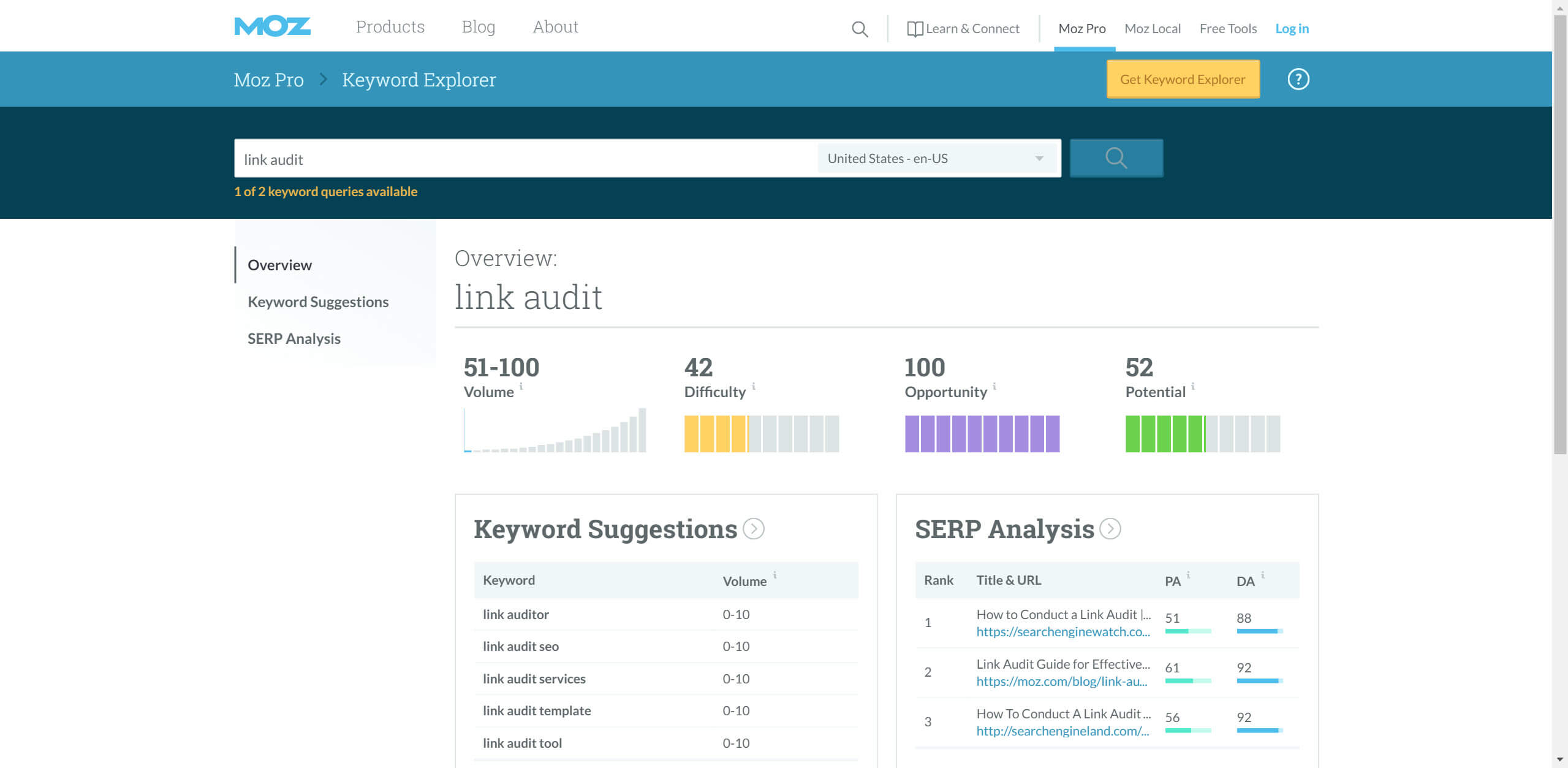Click the Log in link
Image resolution: width=1568 pixels, height=768 pixels.
(1292, 28)
